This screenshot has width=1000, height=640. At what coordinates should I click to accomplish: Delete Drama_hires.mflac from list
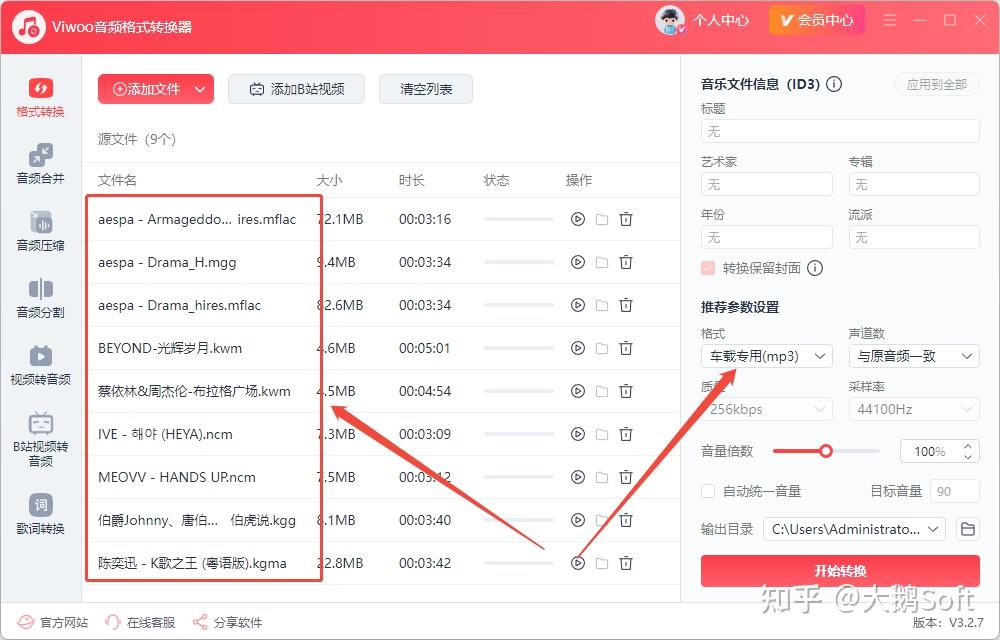626,305
